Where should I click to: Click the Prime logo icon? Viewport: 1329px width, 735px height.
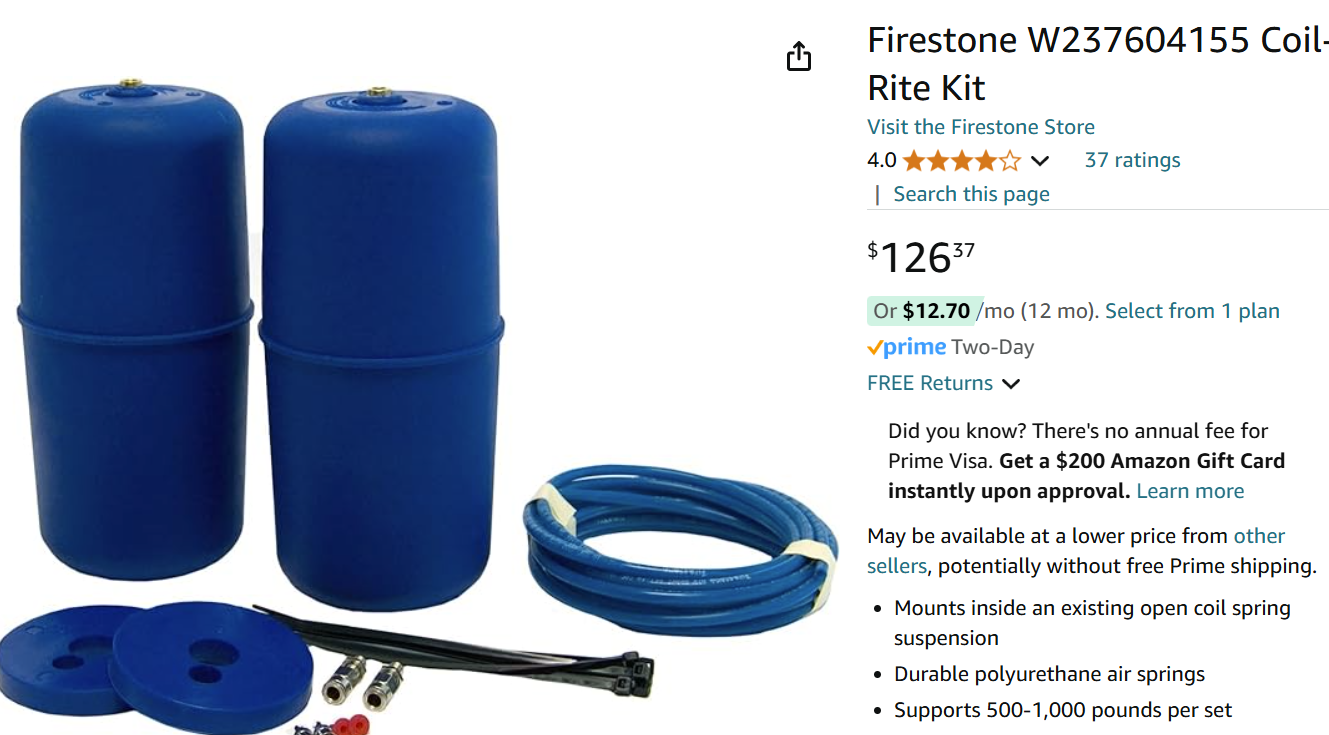point(906,347)
